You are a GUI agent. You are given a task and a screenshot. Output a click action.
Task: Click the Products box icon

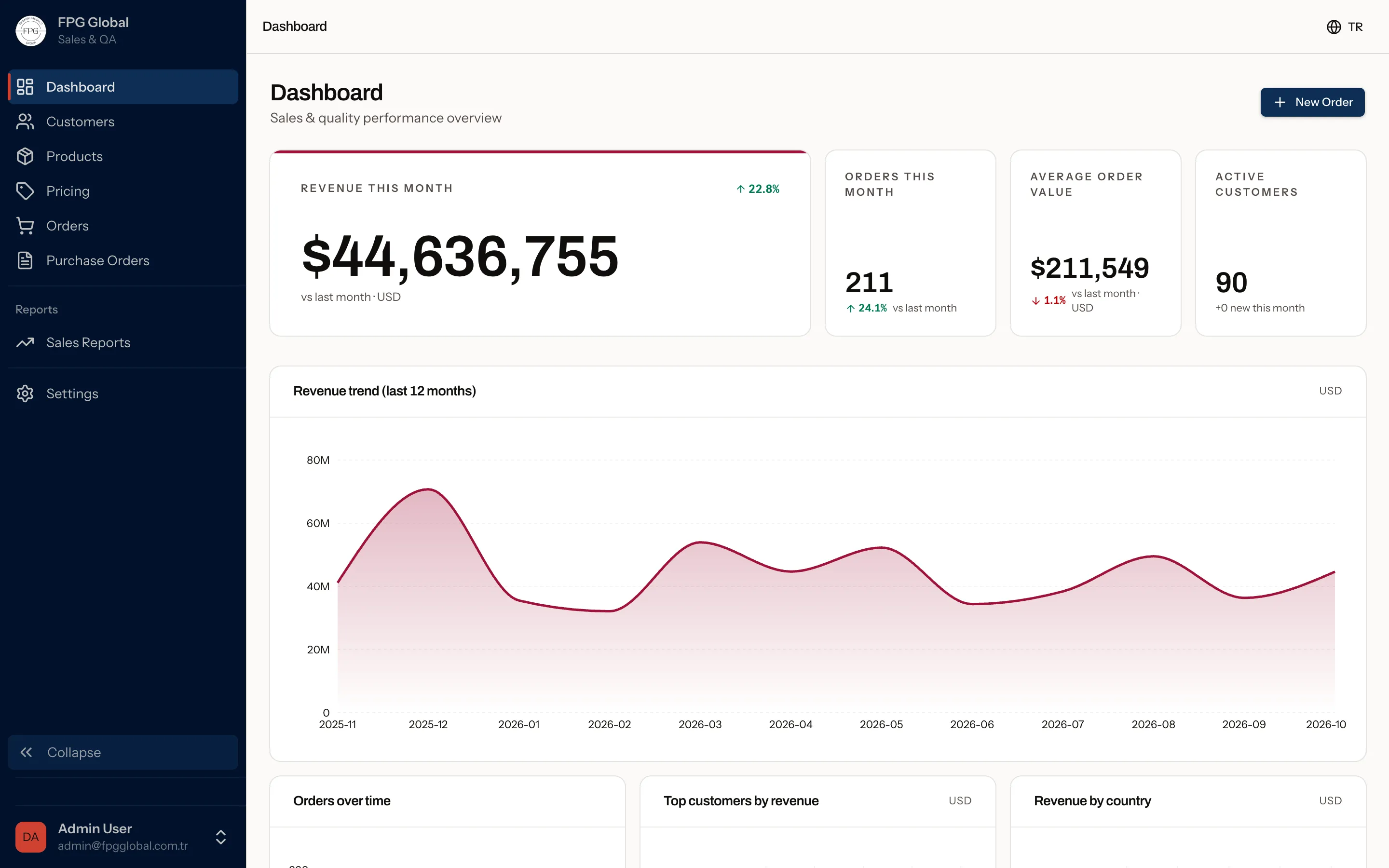point(25,156)
